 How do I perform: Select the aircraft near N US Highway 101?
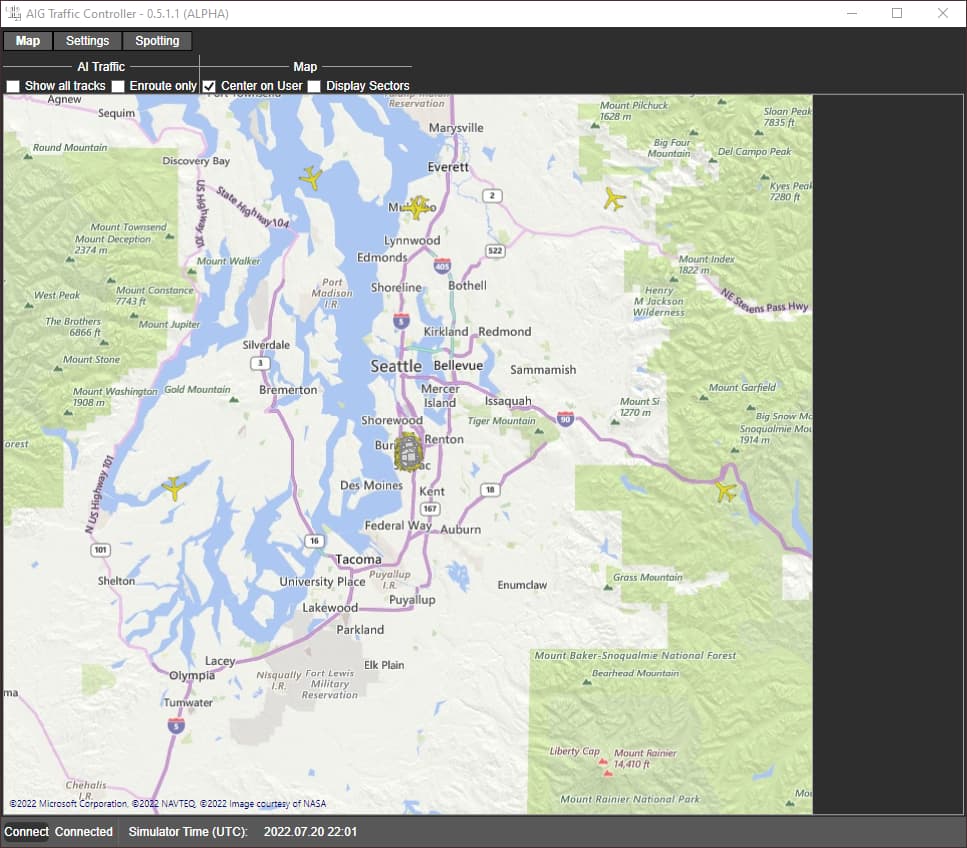click(174, 488)
